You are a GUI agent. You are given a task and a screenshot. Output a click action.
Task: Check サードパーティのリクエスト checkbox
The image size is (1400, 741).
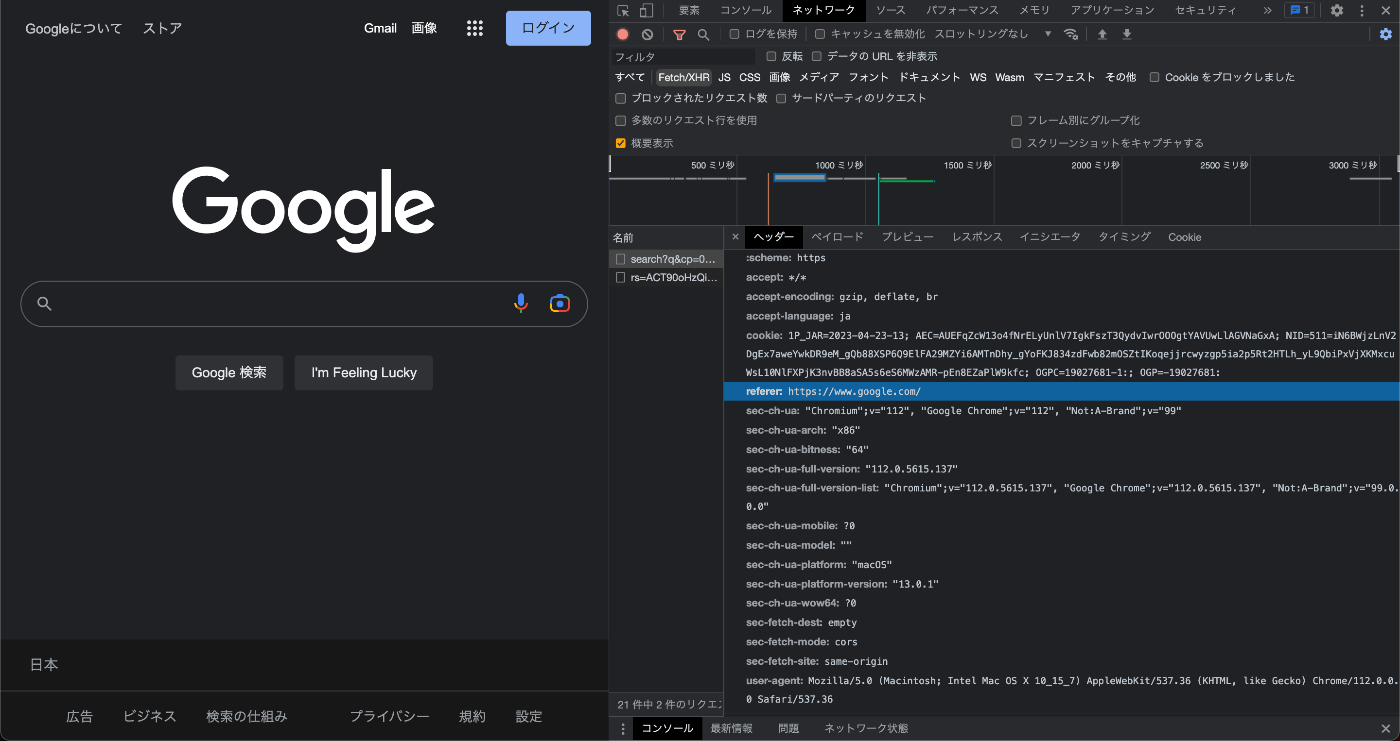(x=781, y=98)
